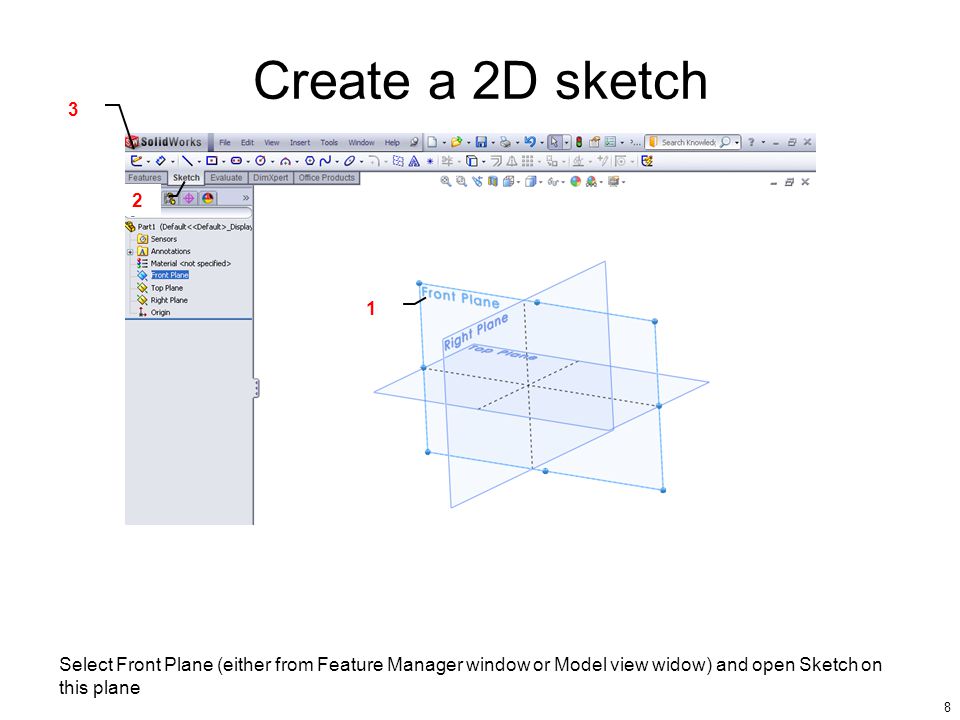Switch to the DimXpert tab
This screenshot has width=960, height=720.
click(271, 178)
